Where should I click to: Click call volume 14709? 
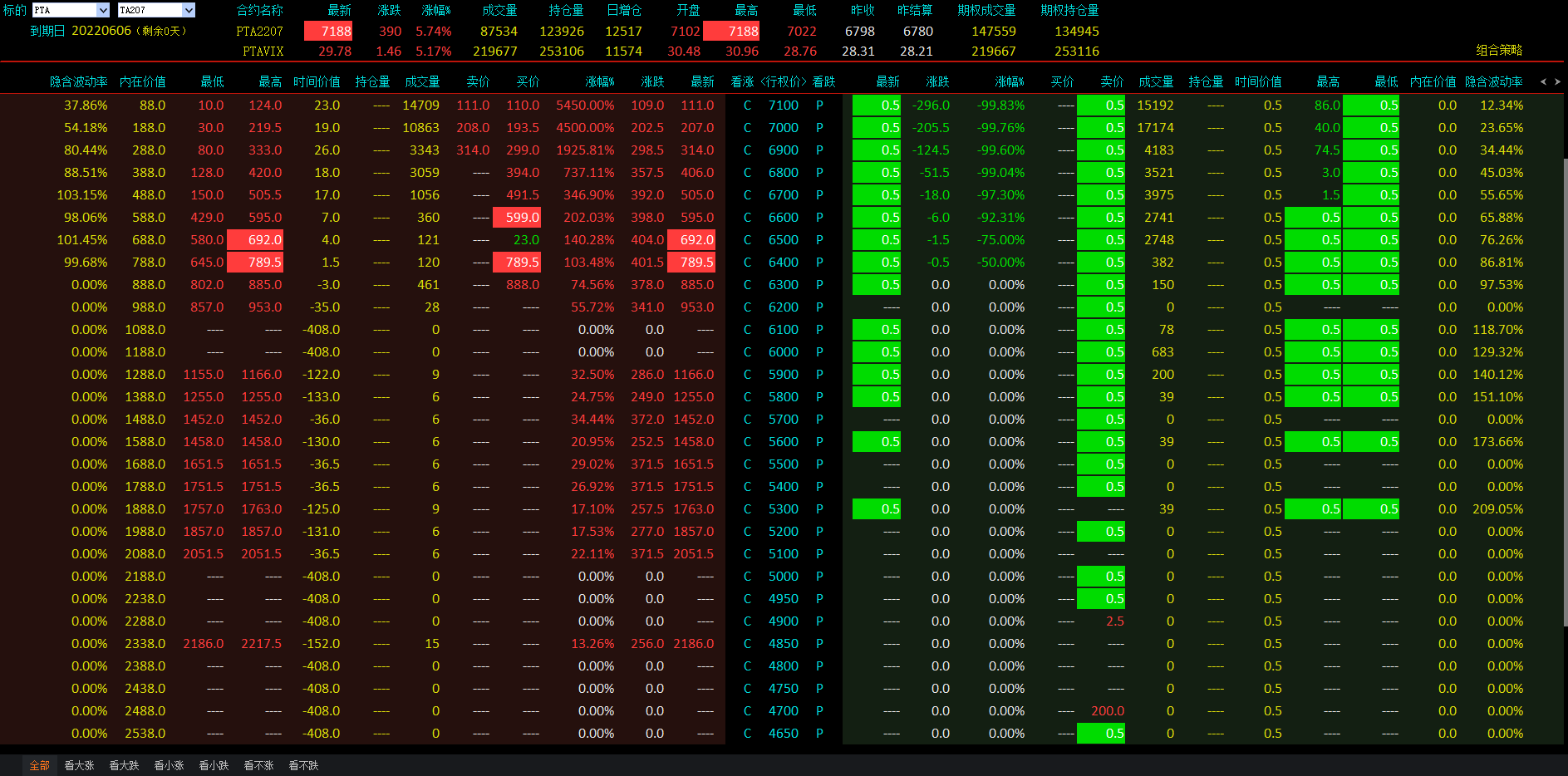[x=420, y=106]
